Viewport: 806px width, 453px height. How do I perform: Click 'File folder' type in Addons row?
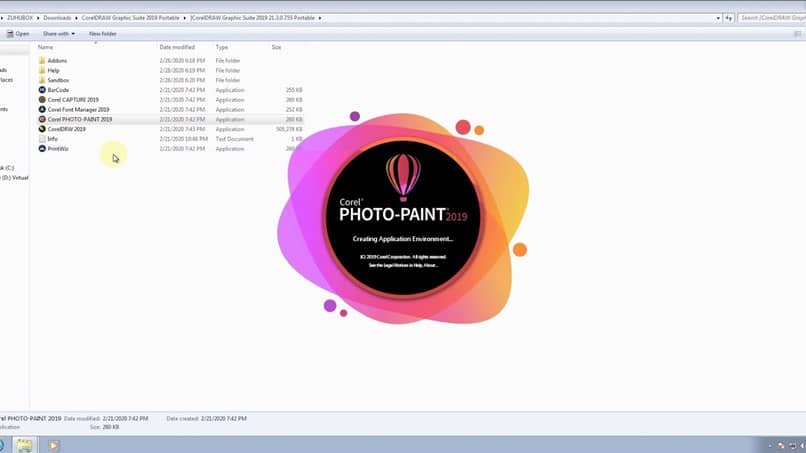228,61
